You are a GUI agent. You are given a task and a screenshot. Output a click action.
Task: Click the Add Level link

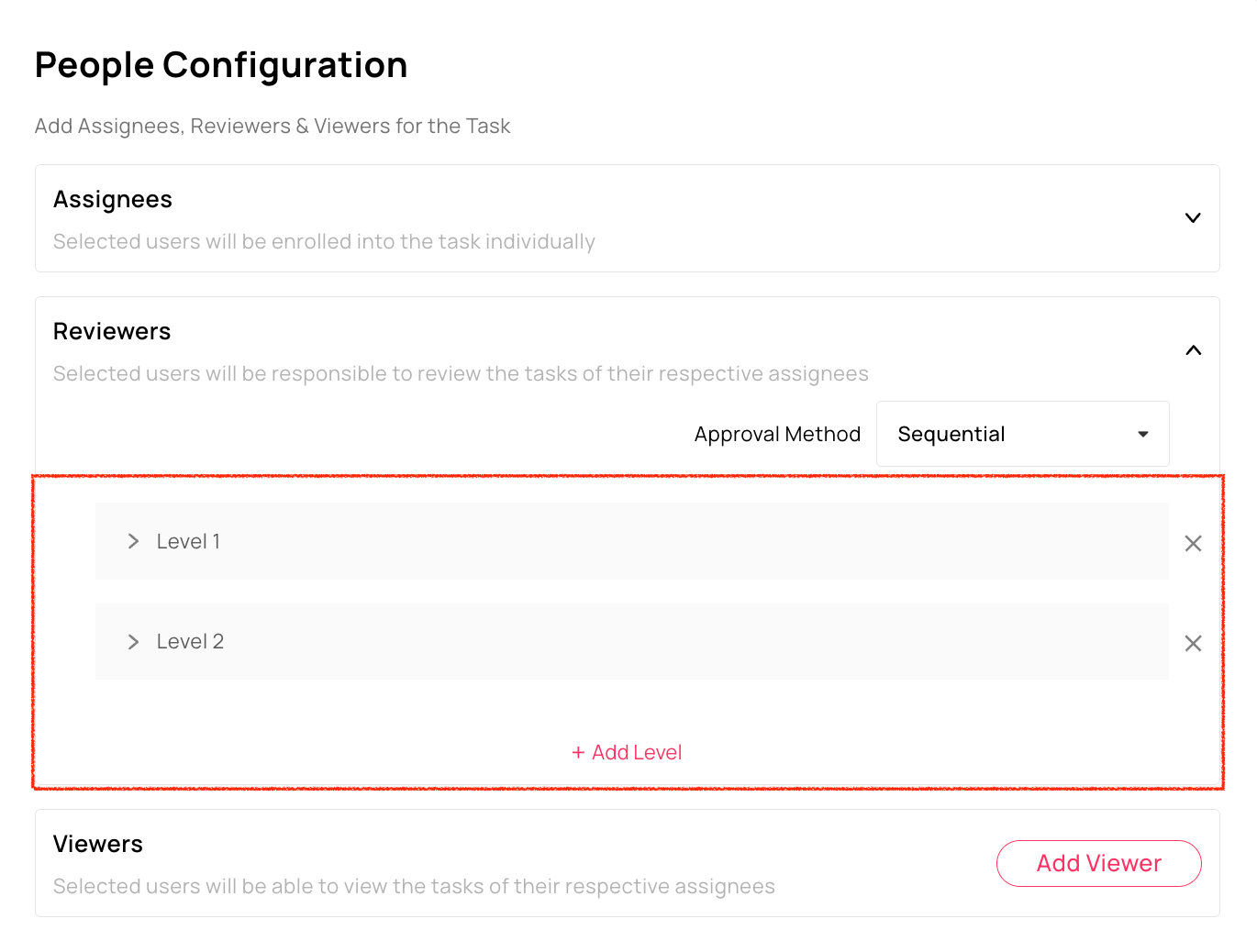628,752
